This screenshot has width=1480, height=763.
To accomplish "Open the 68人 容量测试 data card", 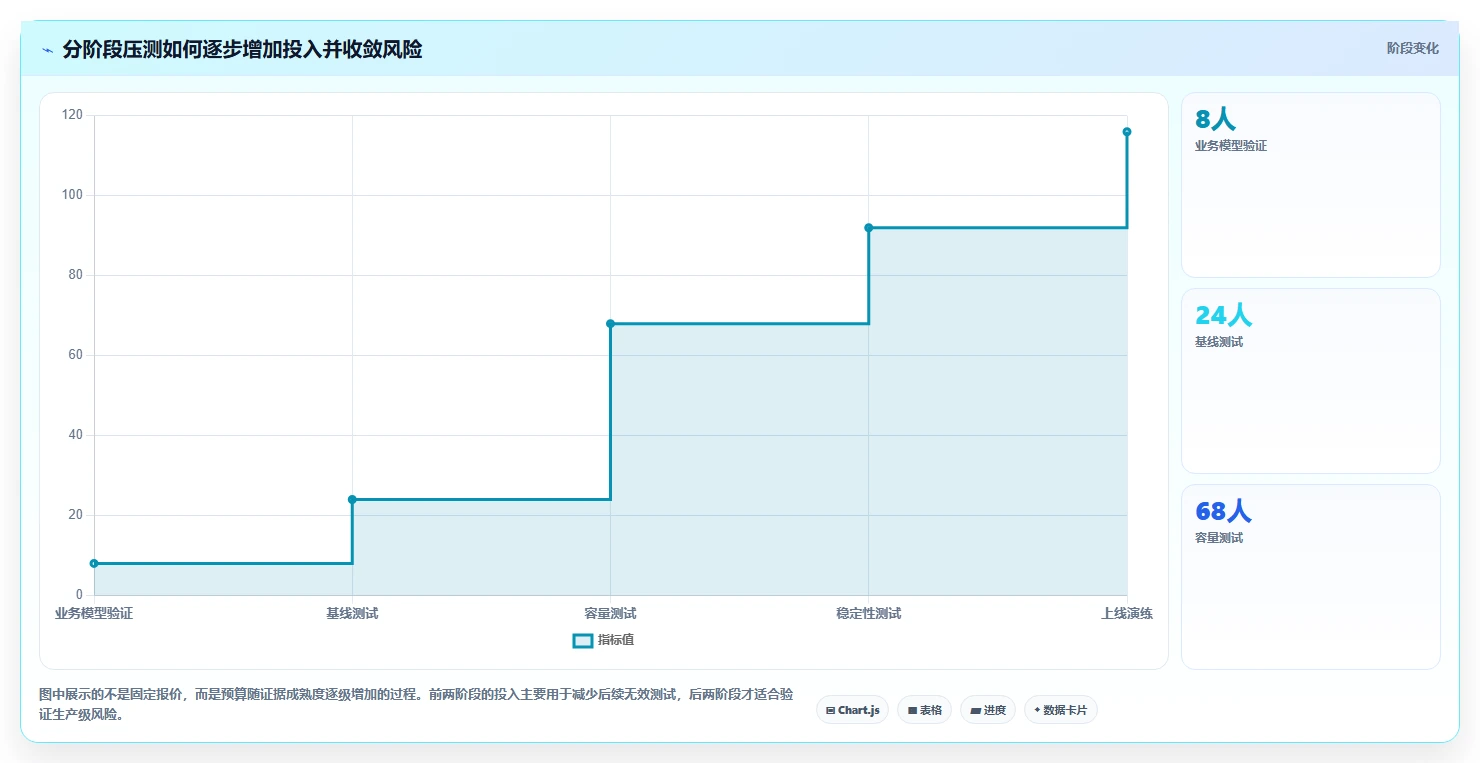I will coord(1311,577).
